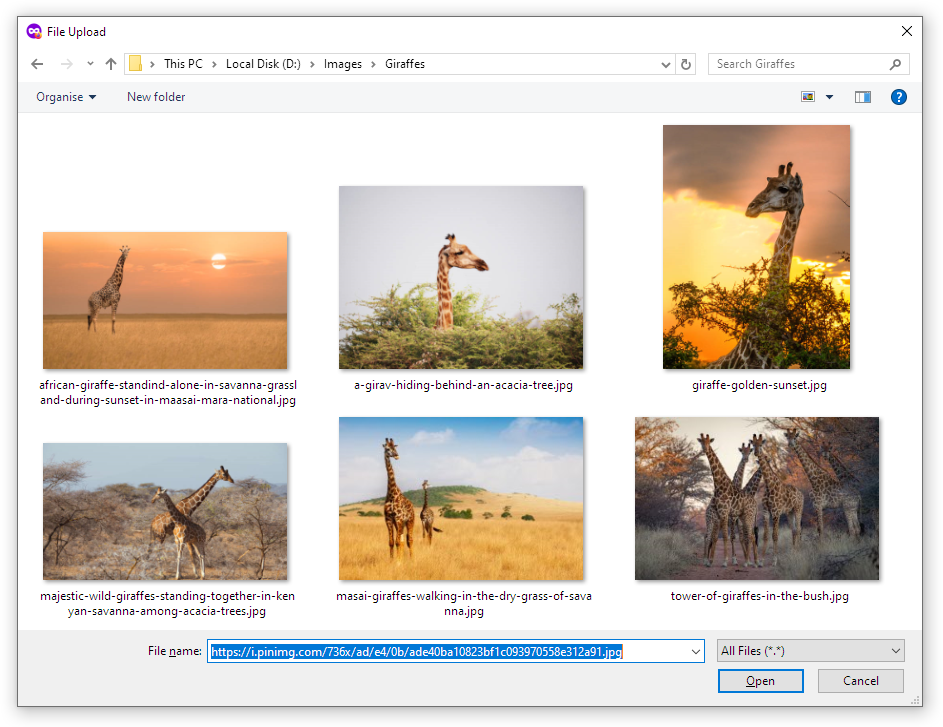Viewport: 943px width, 727px height.
Task: Click the Open button
Action: click(760, 681)
